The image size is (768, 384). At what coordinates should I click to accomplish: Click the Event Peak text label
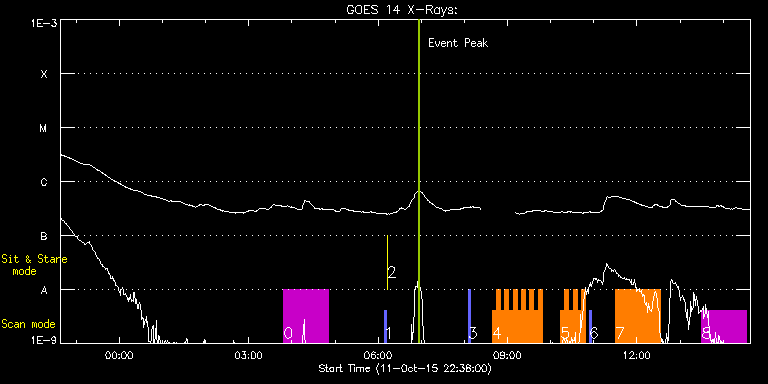click(458, 43)
